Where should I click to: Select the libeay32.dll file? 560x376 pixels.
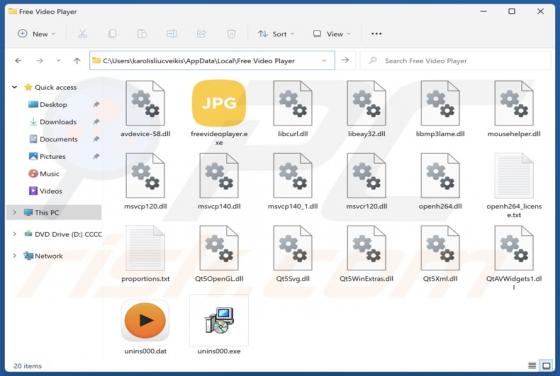[x=366, y=109]
